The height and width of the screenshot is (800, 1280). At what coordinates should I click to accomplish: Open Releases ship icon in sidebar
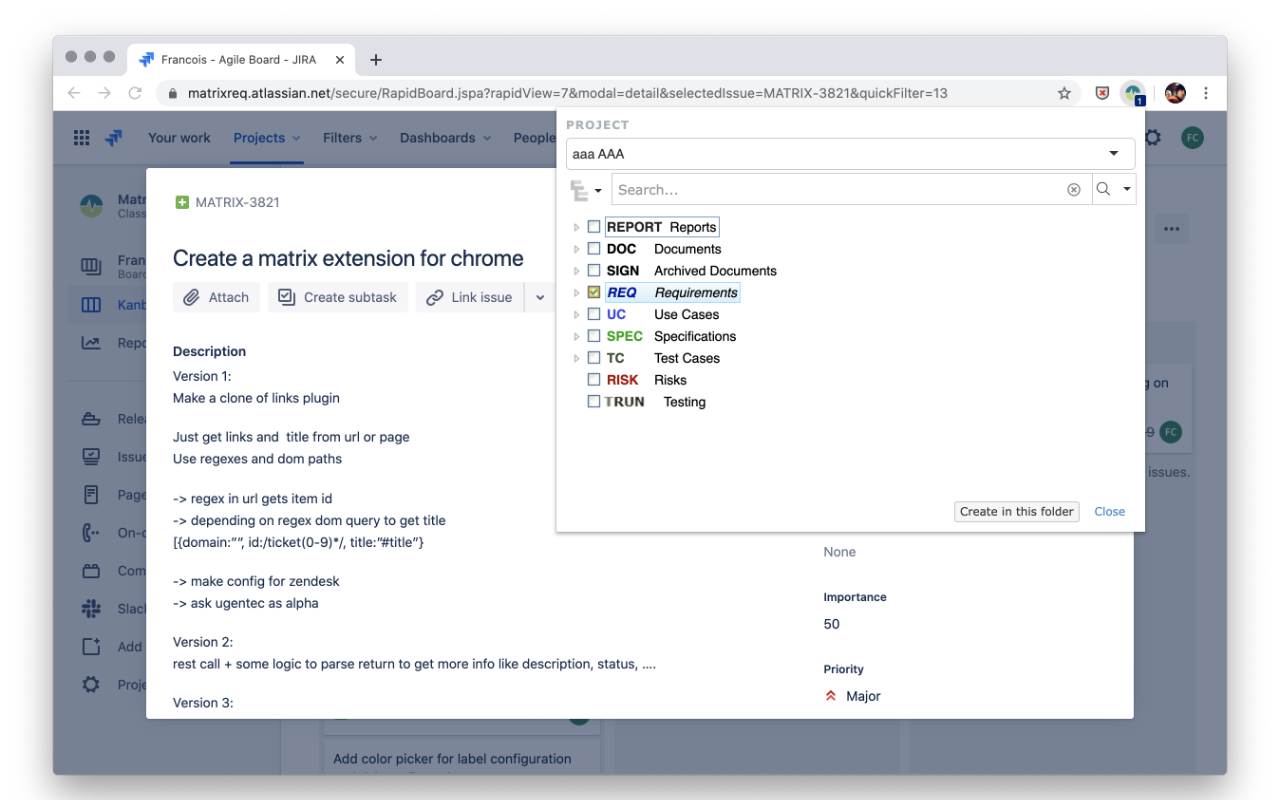pyautogui.click(x=91, y=419)
